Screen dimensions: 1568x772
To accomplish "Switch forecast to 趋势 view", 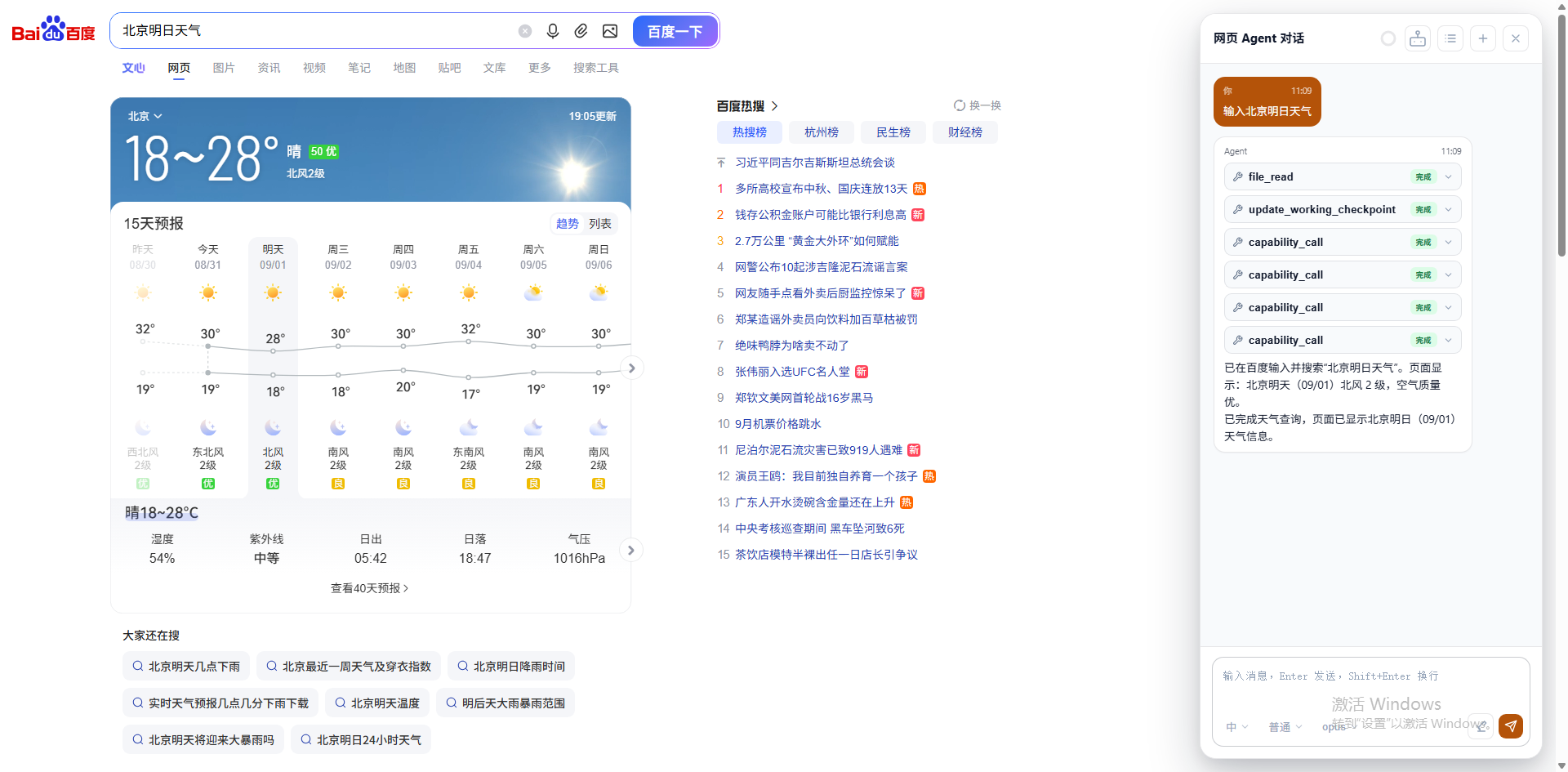I will point(568,223).
